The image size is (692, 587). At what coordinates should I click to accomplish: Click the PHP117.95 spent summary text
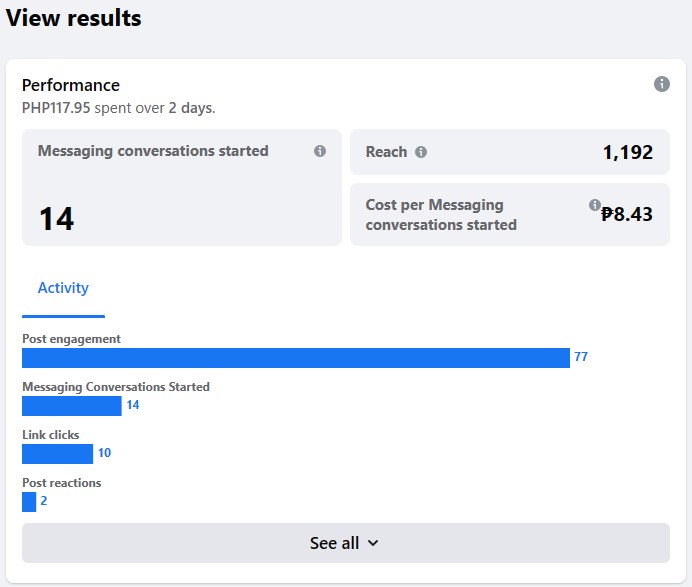[x=118, y=107]
